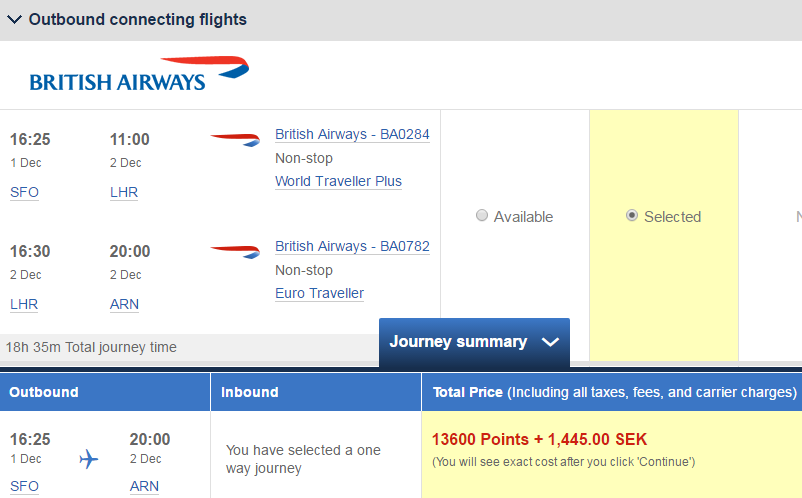
Task: Open the Journey summary tab
Action: [458, 342]
